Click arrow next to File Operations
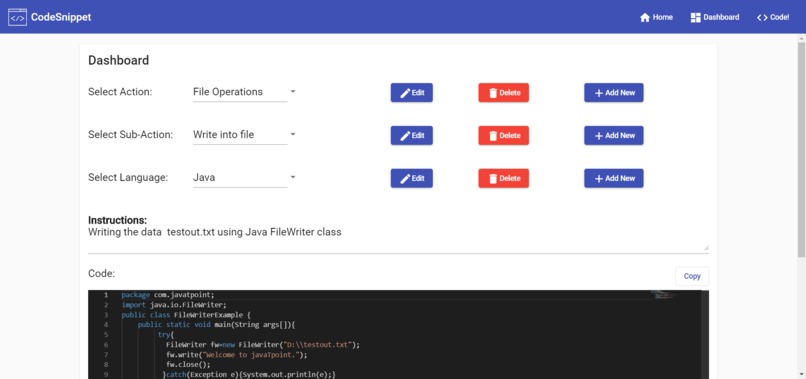The image size is (806, 379). pos(292,92)
